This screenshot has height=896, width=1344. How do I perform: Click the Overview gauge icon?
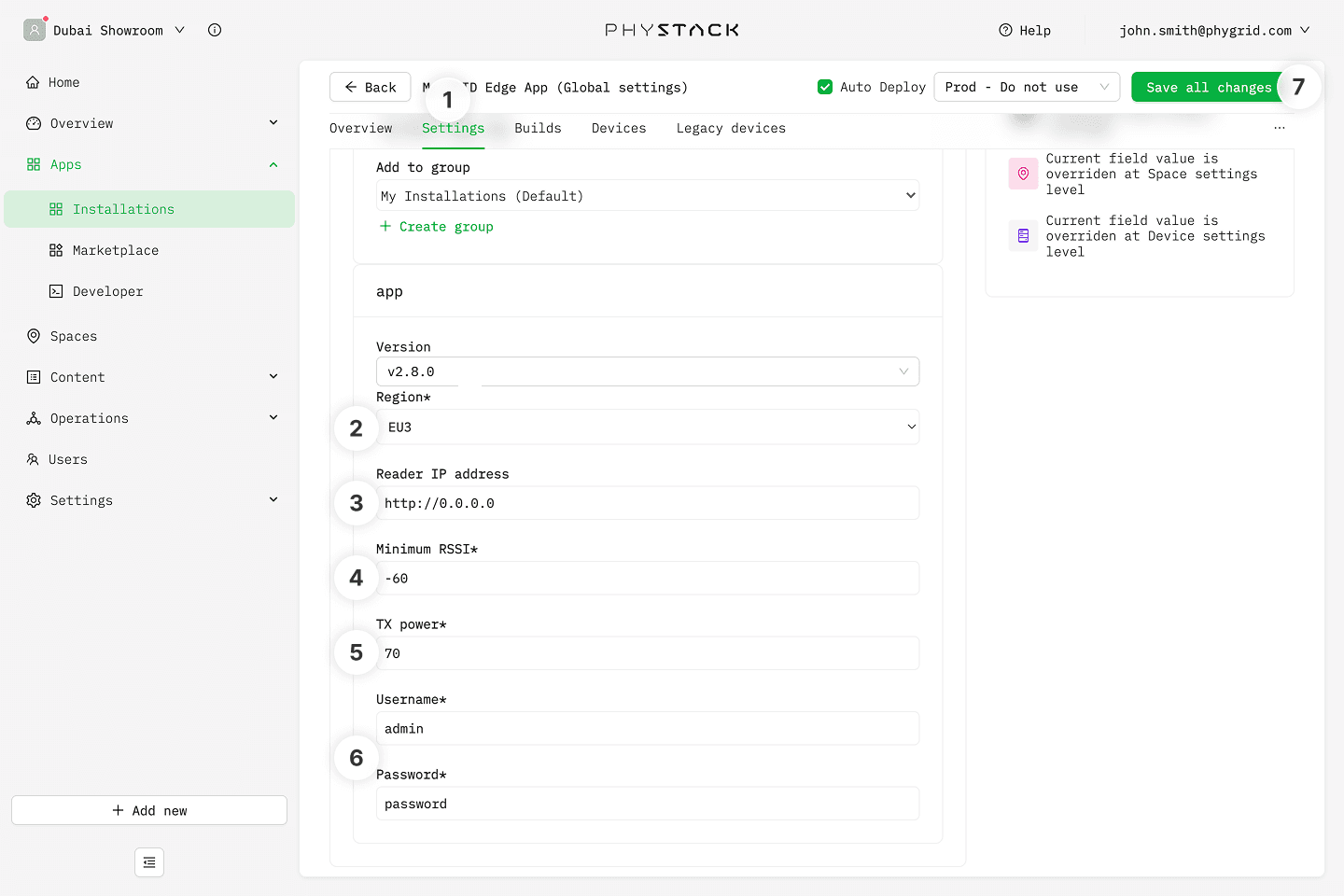click(34, 123)
